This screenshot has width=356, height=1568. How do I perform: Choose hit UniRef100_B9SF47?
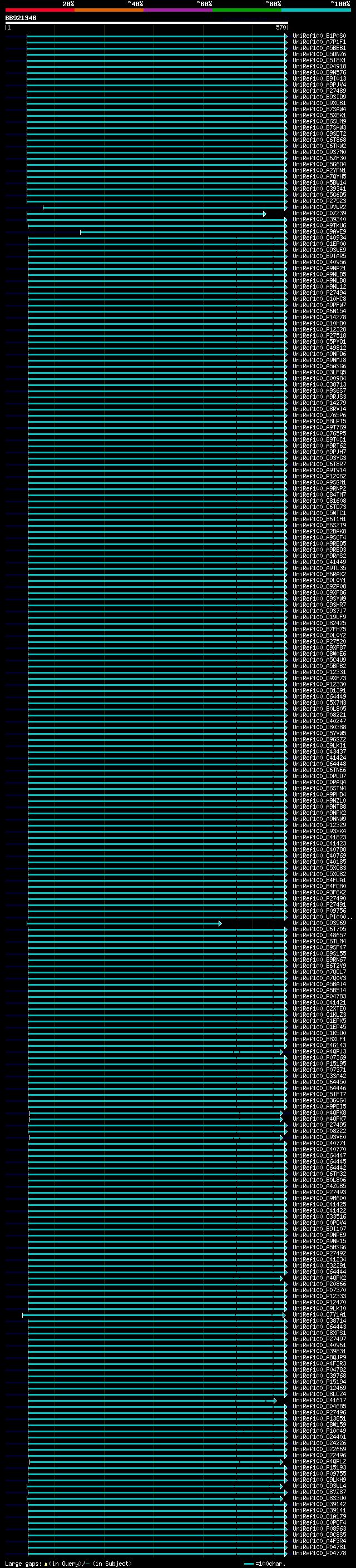(319, 948)
